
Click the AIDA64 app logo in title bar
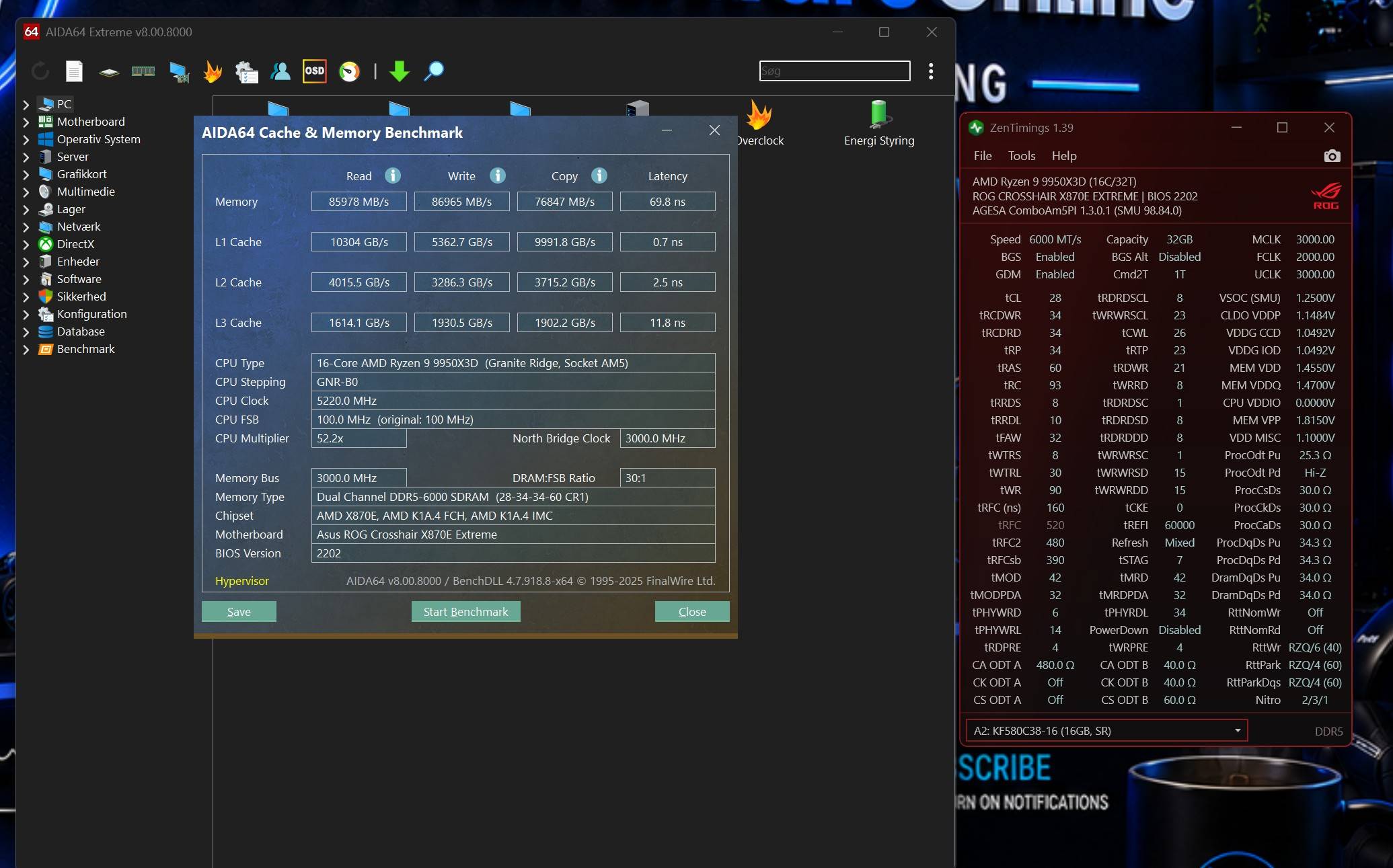tap(32, 32)
